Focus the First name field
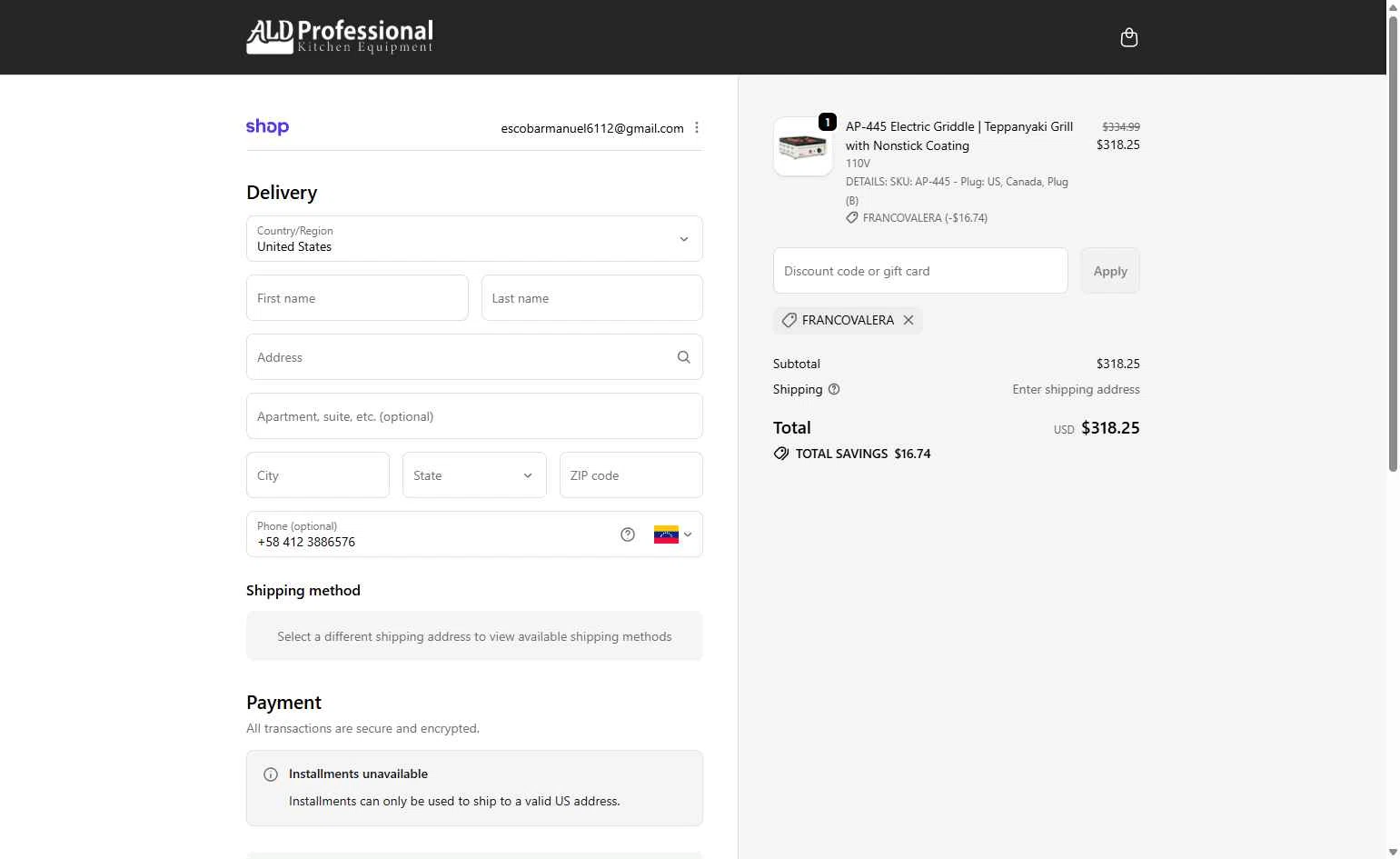 click(357, 298)
